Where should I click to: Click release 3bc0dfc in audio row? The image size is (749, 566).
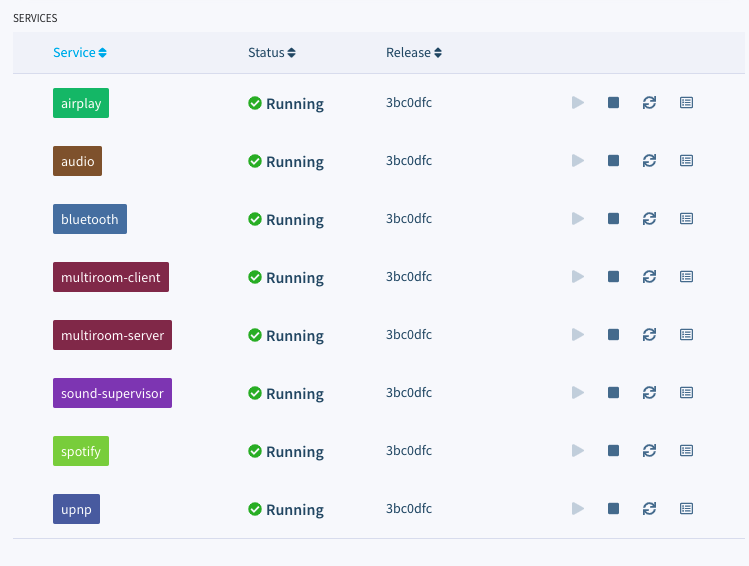click(x=409, y=160)
